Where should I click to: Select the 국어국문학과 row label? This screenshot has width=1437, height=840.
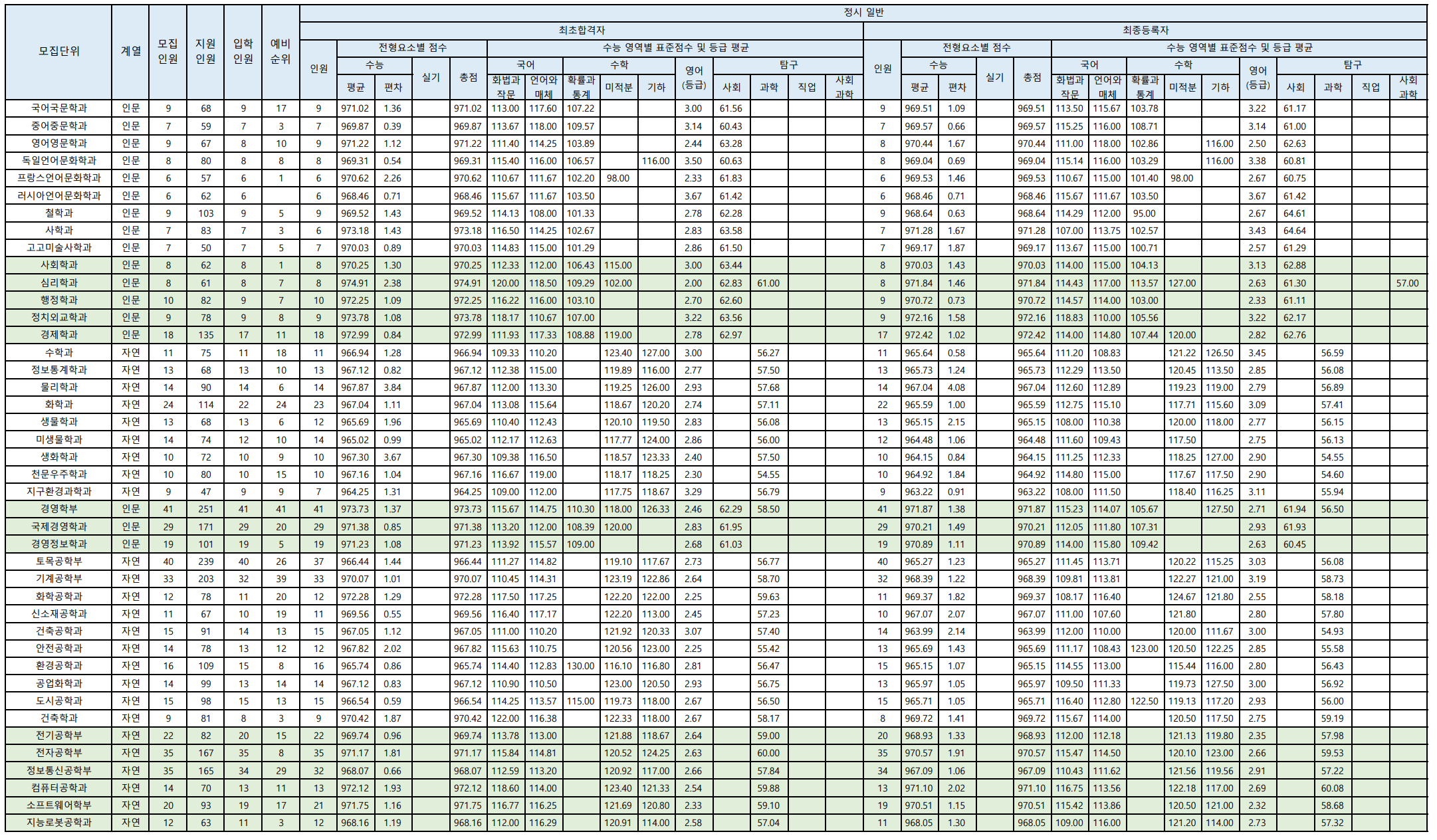click(58, 108)
